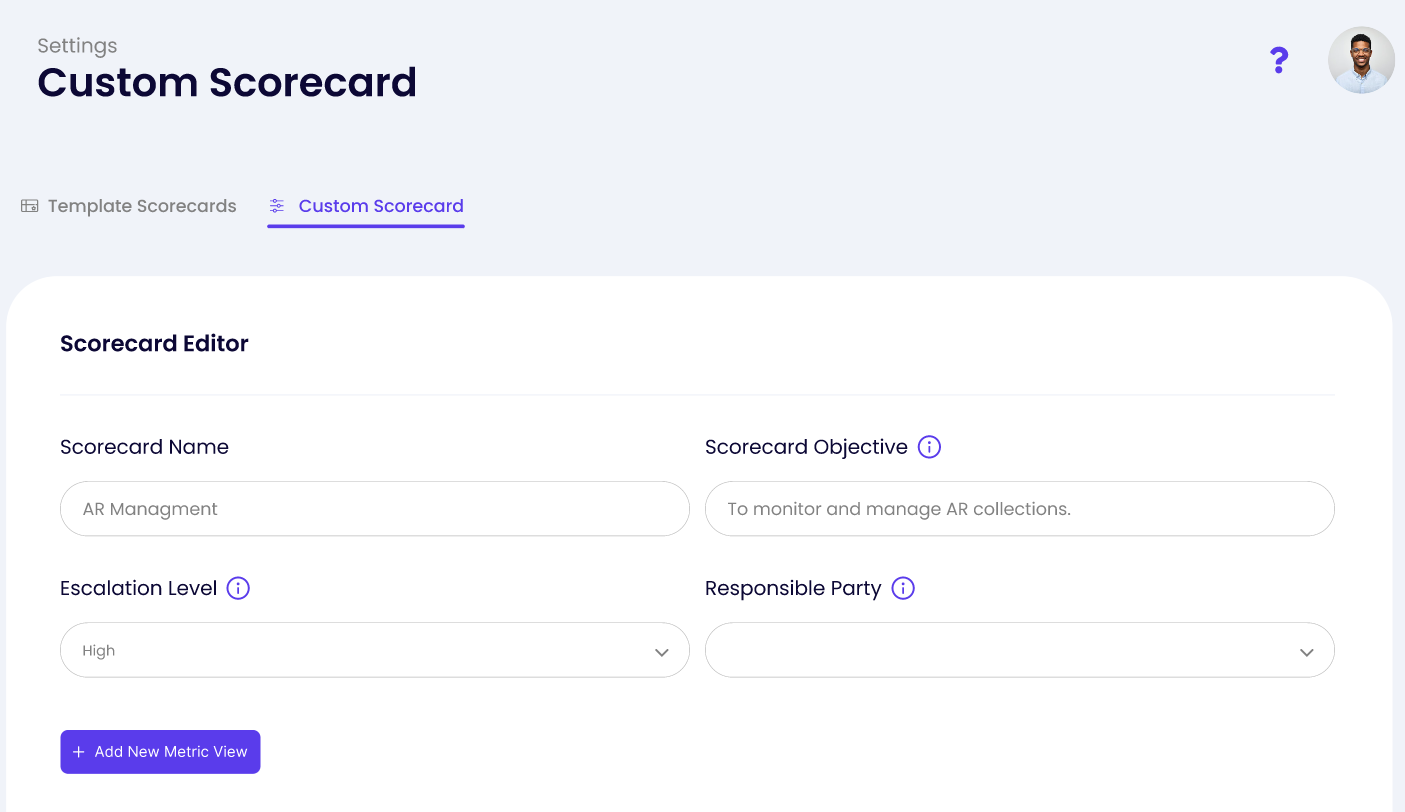This screenshot has height=812, width=1405.
Task: Click the Responsible Party info icon
Action: [x=902, y=588]
